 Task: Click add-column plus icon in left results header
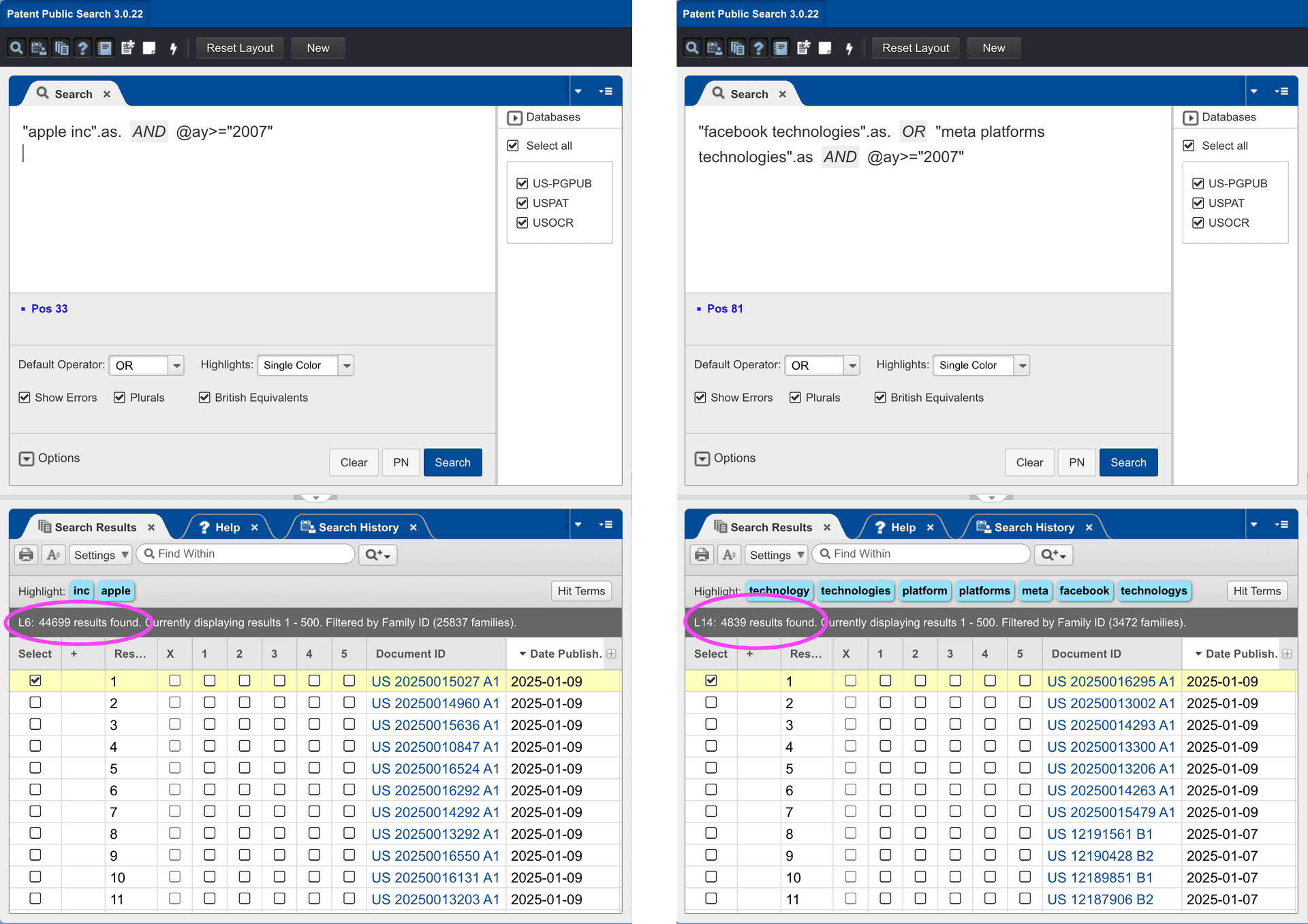point(611,654)
